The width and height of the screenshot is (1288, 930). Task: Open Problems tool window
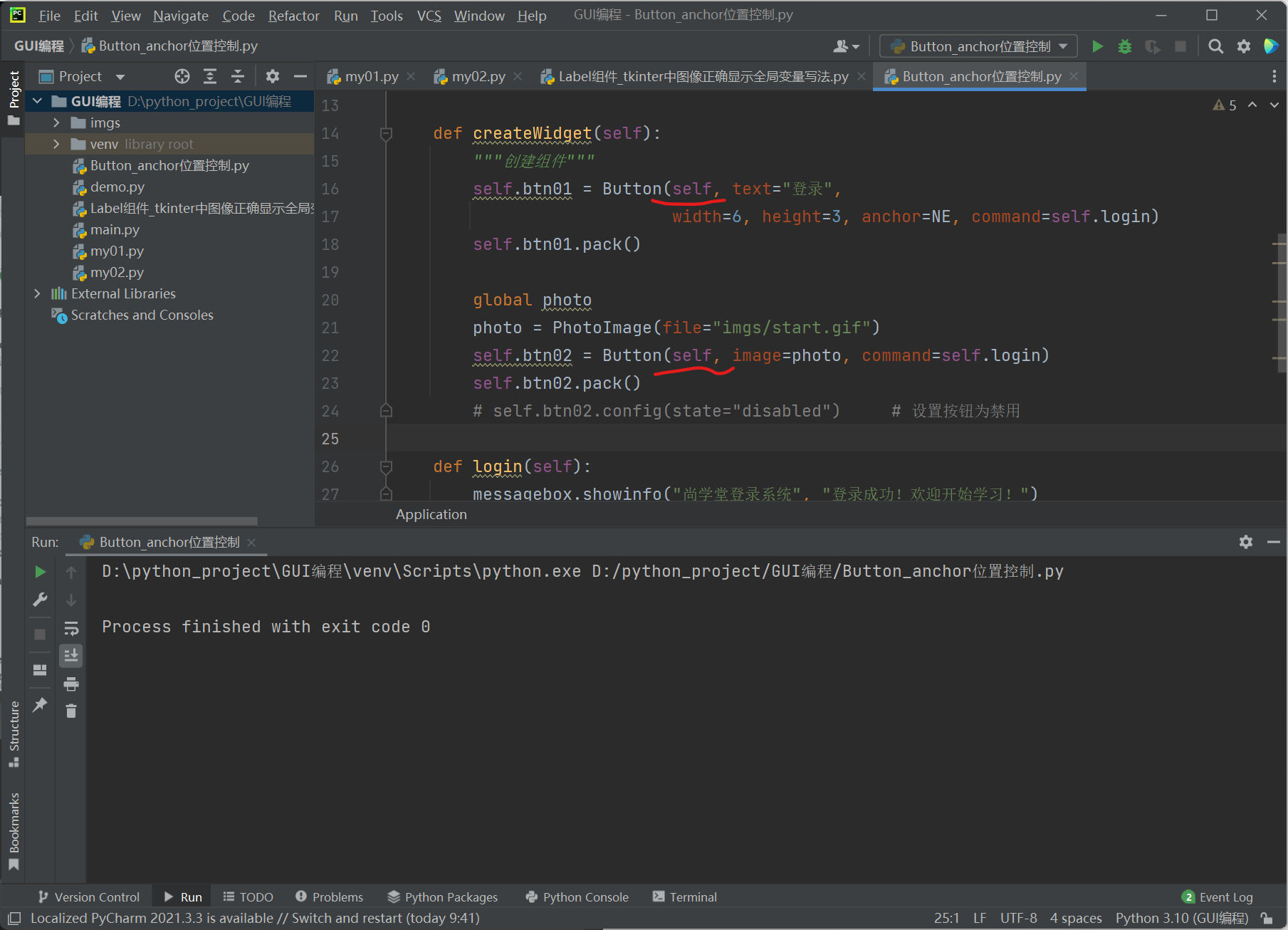[330, 897]
